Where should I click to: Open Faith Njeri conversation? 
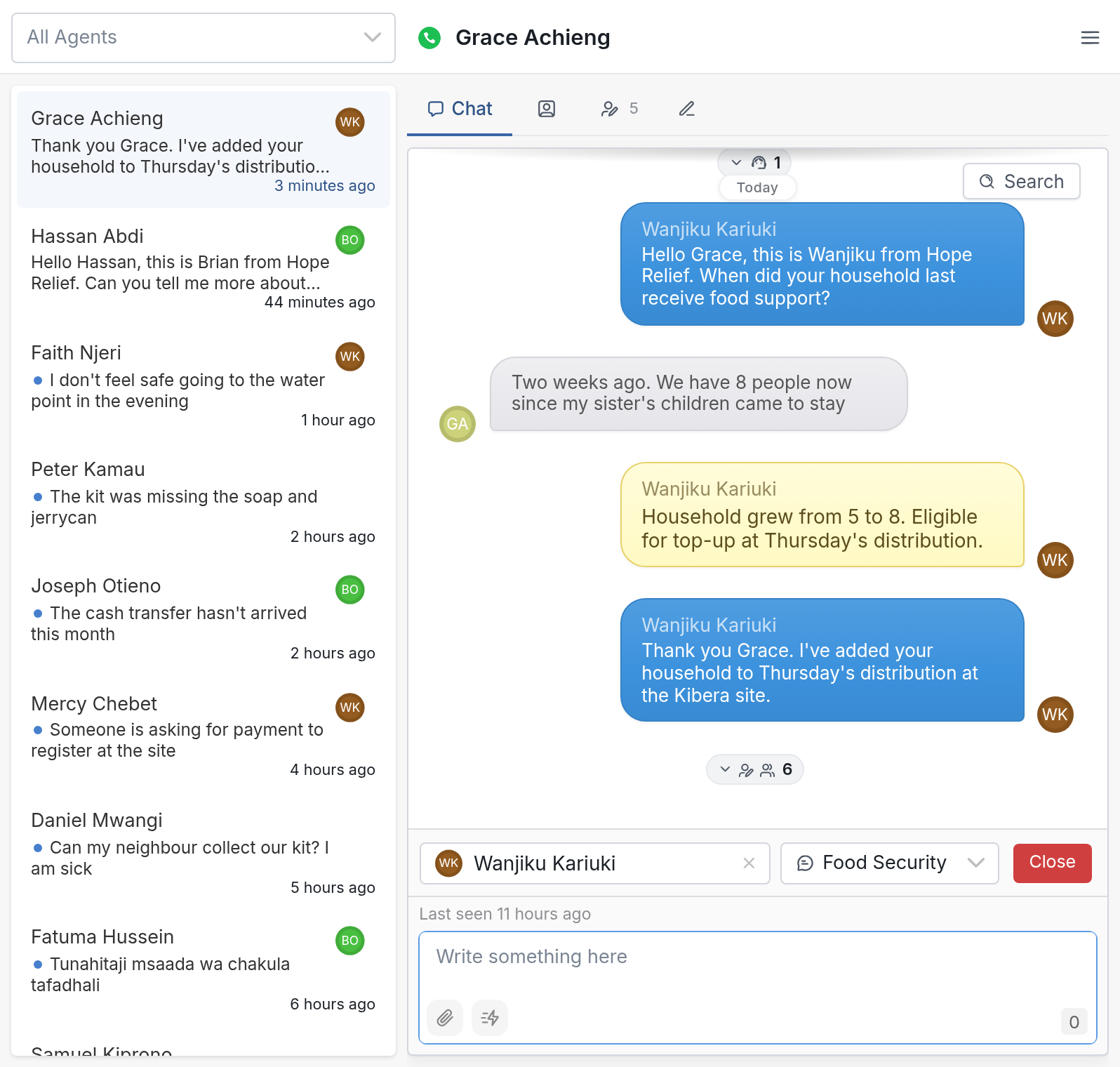coord(204,384)
